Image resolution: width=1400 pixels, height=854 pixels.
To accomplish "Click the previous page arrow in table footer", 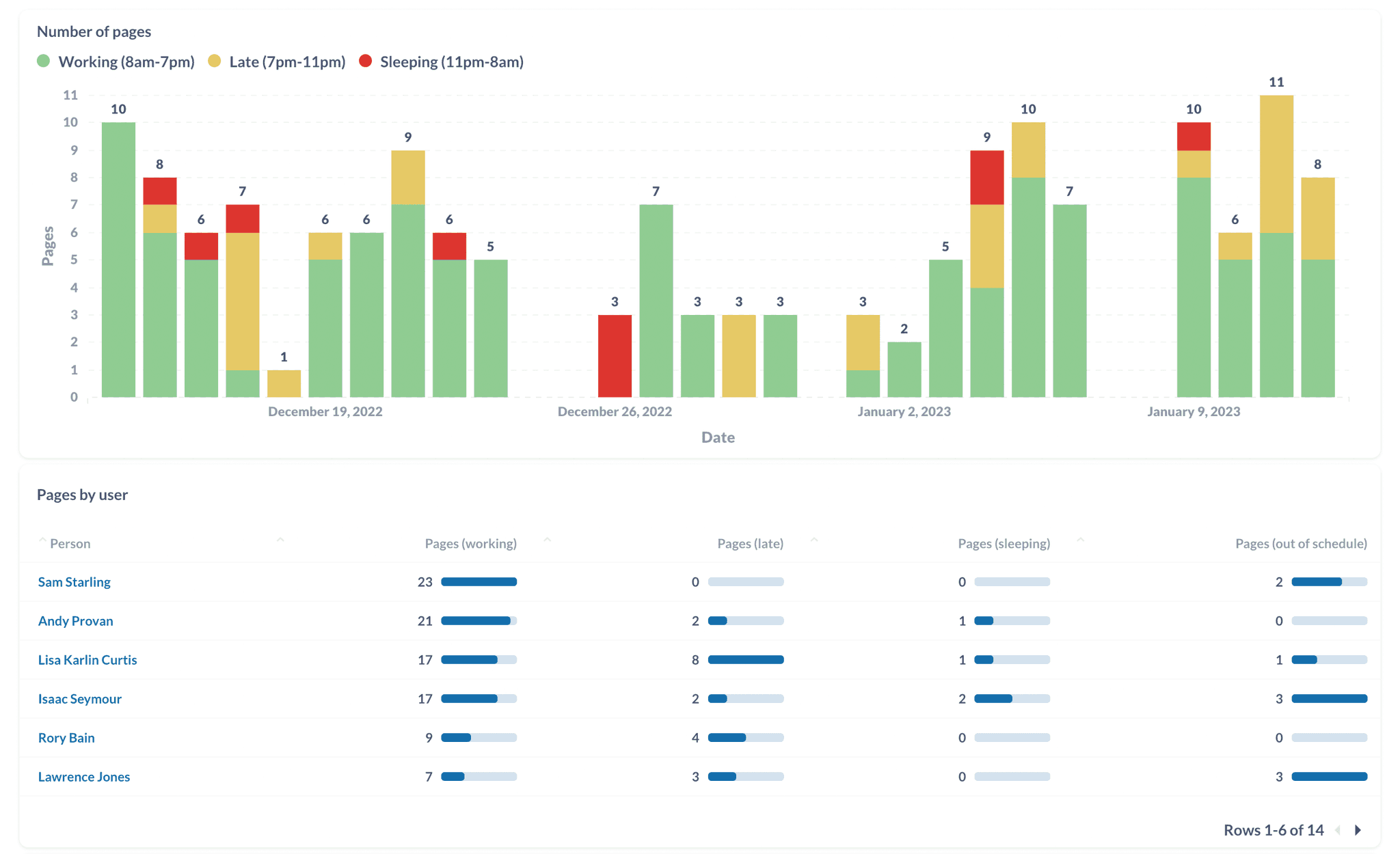I will (x=1338, y=829).
